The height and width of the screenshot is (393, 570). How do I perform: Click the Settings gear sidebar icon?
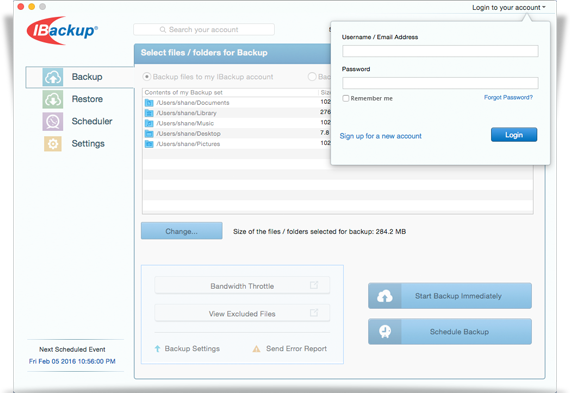[x=53, y=144]
